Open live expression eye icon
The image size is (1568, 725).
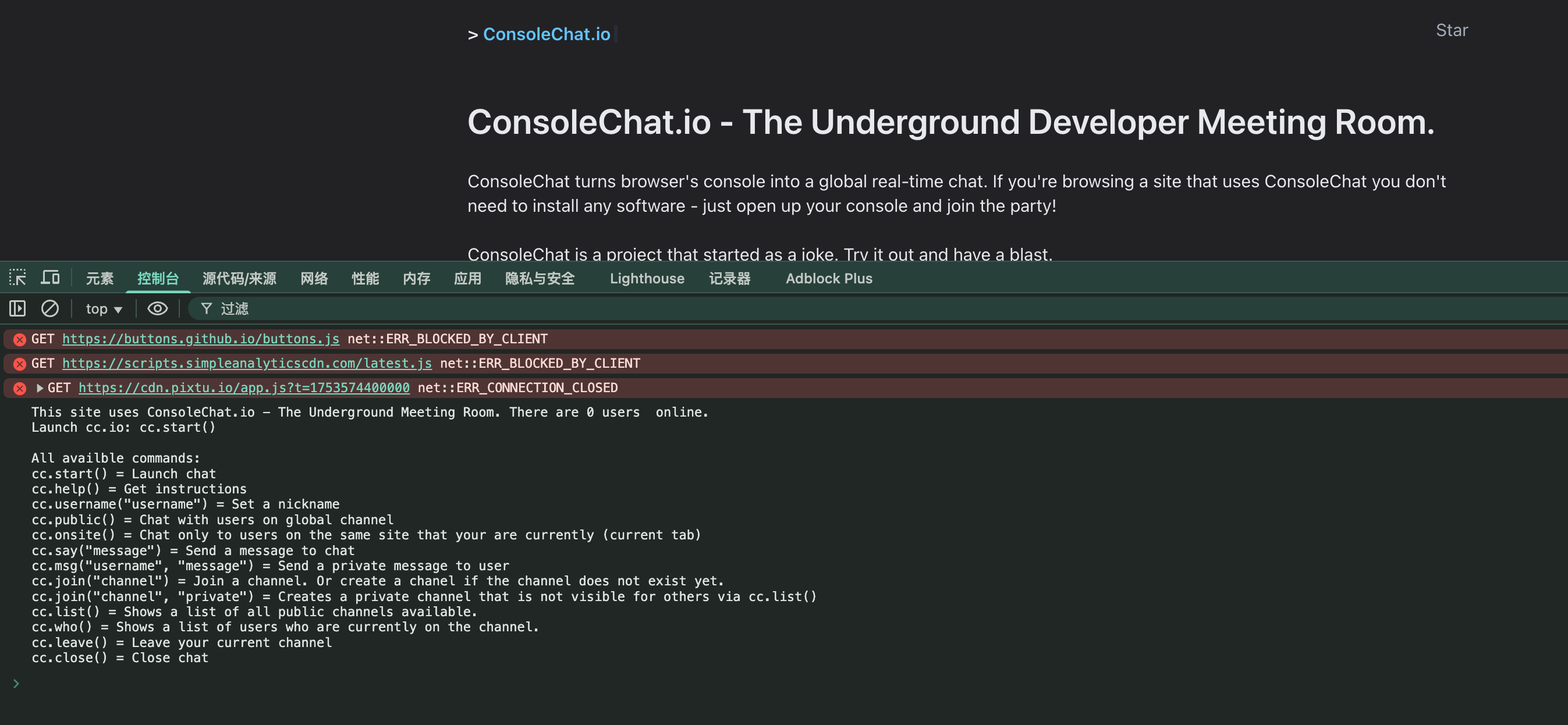[x=158, y=308]
